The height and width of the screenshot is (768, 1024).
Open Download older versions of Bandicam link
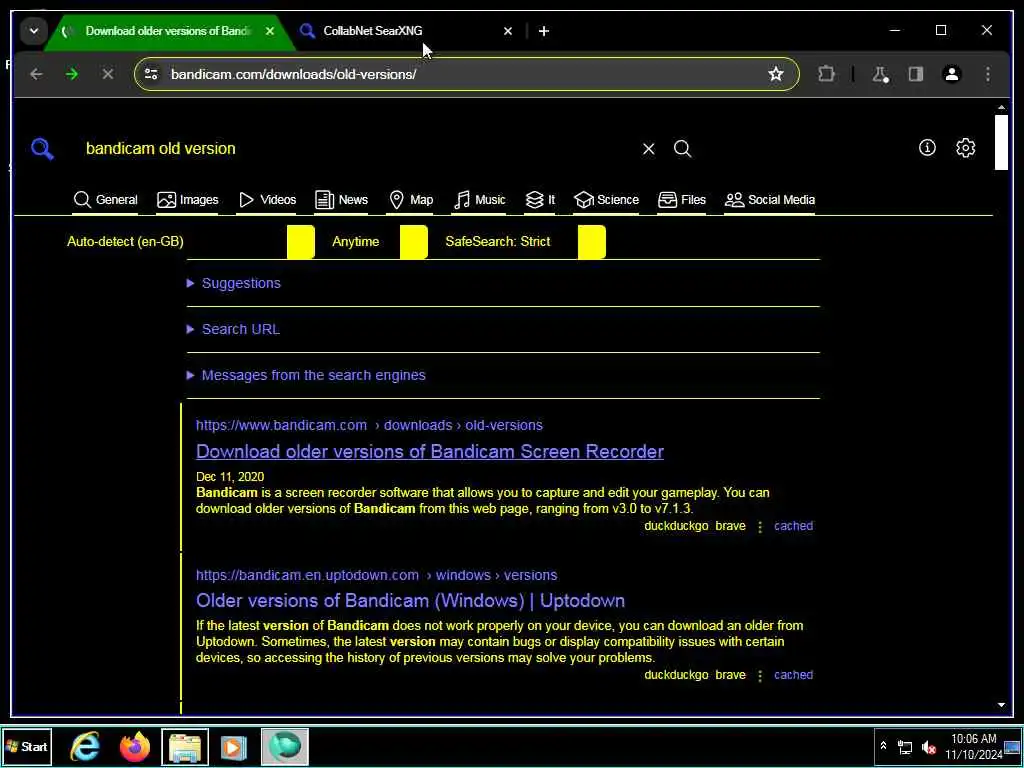(430, 451)
